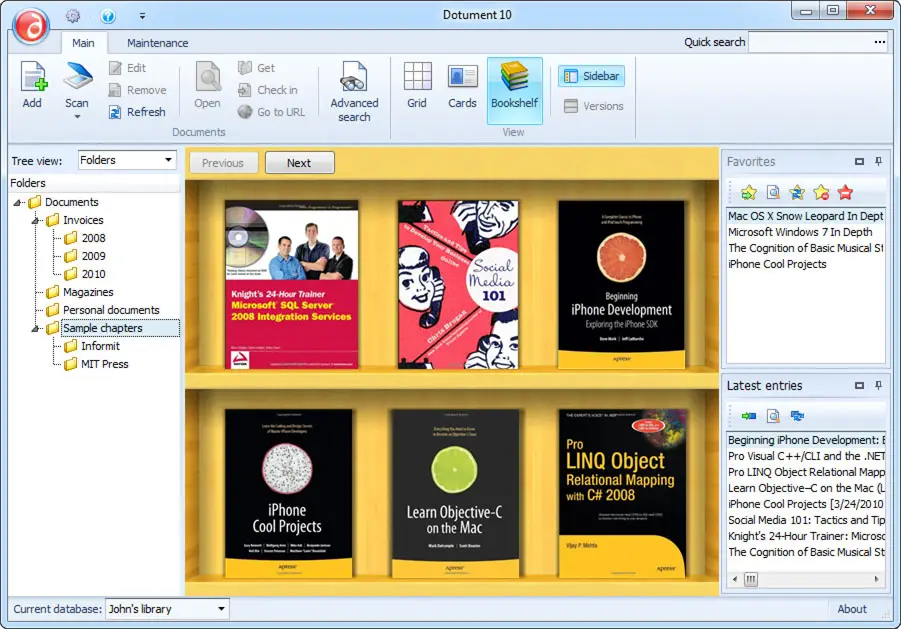Click the Add document icon
The width and height of the screenshot is (901, 629).
point(33,77)
